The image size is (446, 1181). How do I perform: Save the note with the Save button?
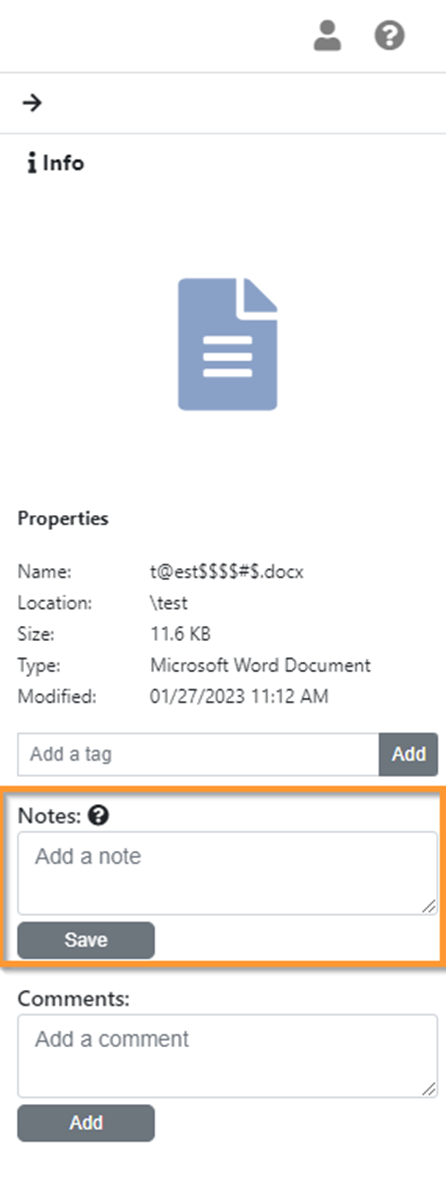pyautogui.click(x=86, y=940)
